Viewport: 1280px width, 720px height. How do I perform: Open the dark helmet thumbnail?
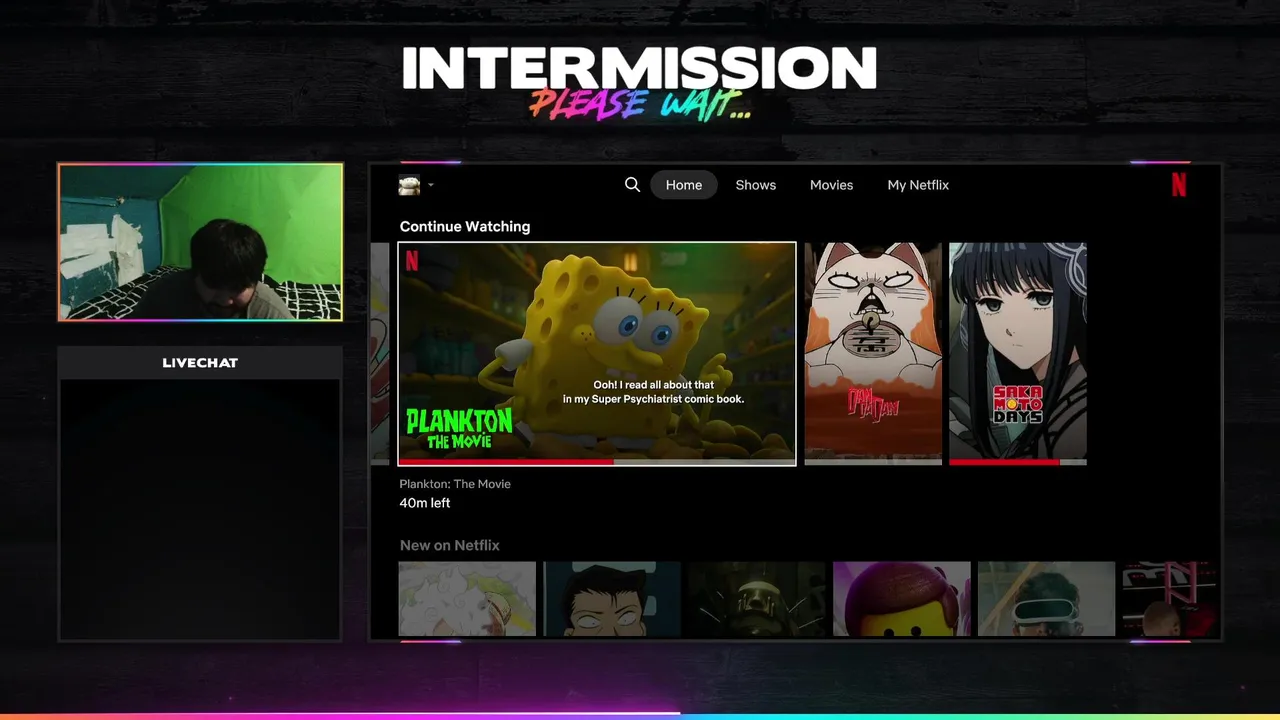pyautogui.click(x=757, y=598)
